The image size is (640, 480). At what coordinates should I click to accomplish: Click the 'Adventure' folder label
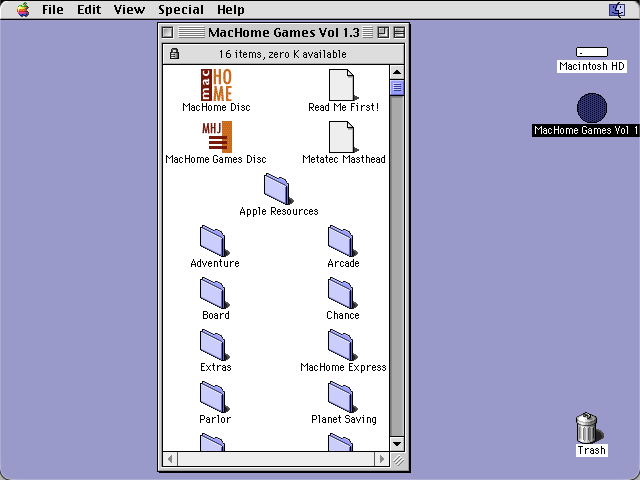click(215, 263)
